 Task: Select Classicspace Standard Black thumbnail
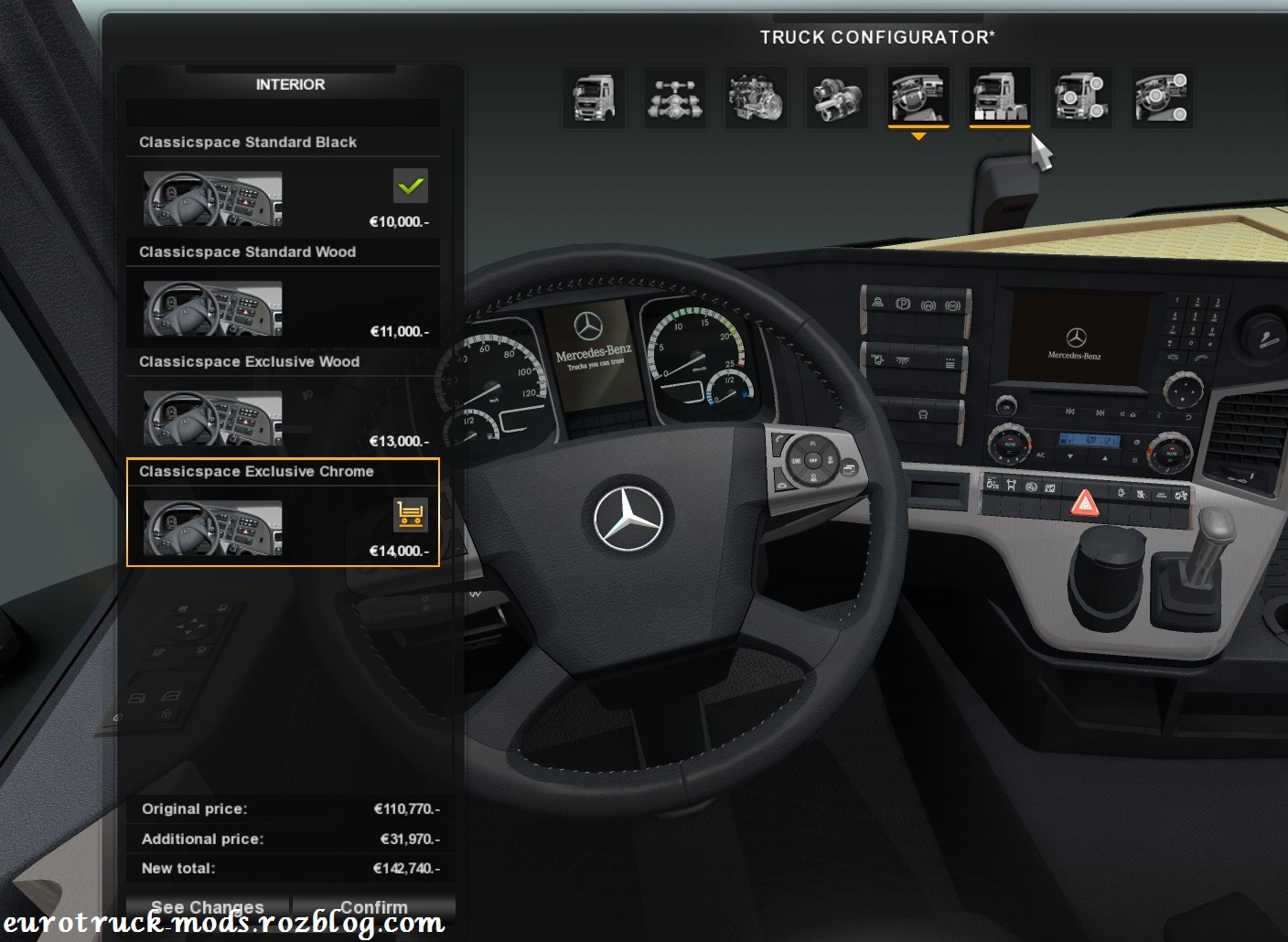coord(213,198)
